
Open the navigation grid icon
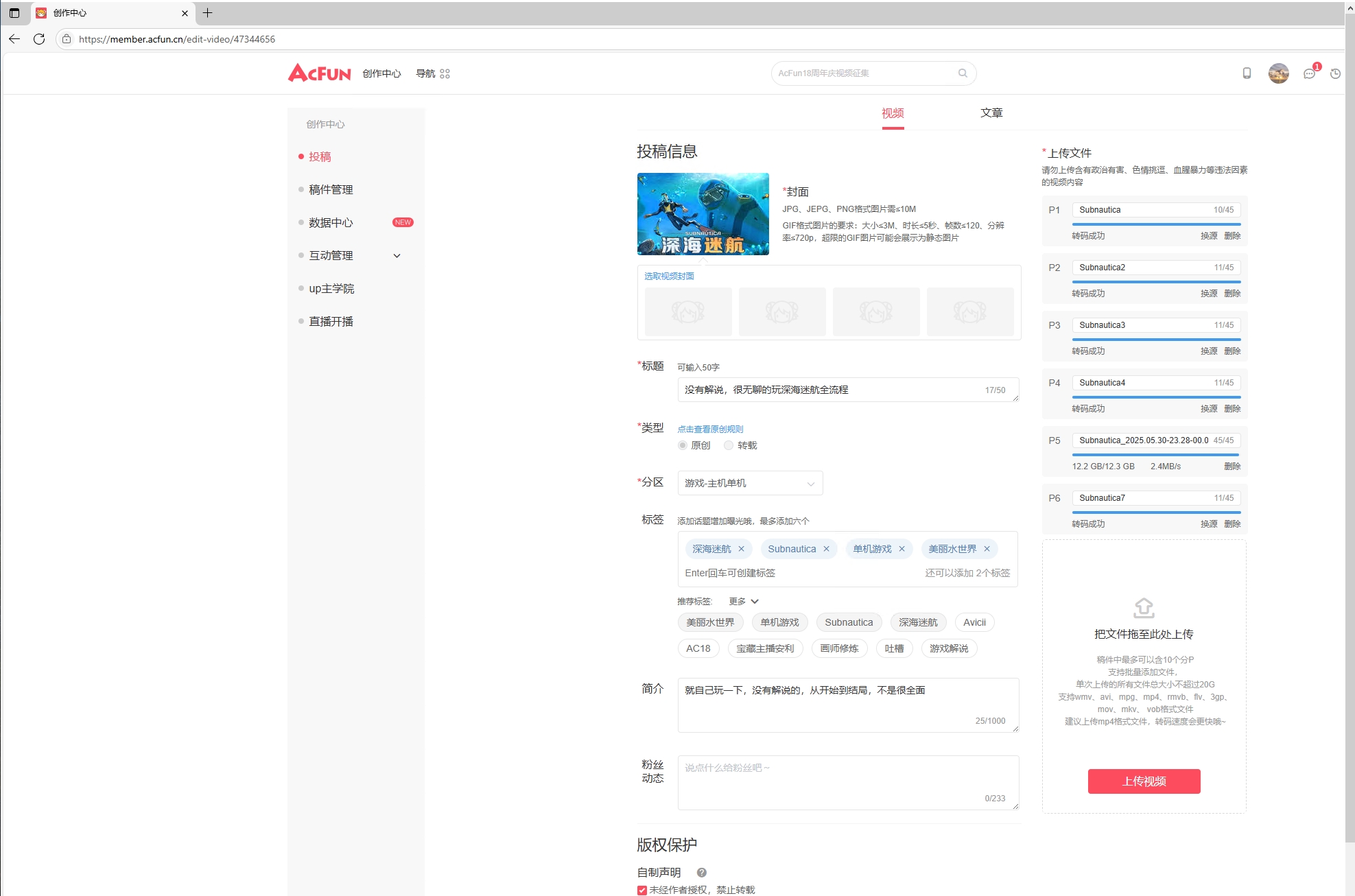445,73
